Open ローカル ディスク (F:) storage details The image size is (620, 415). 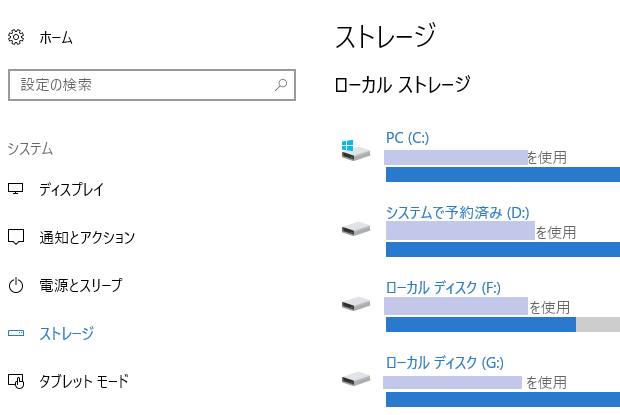(x=443, y=287)
